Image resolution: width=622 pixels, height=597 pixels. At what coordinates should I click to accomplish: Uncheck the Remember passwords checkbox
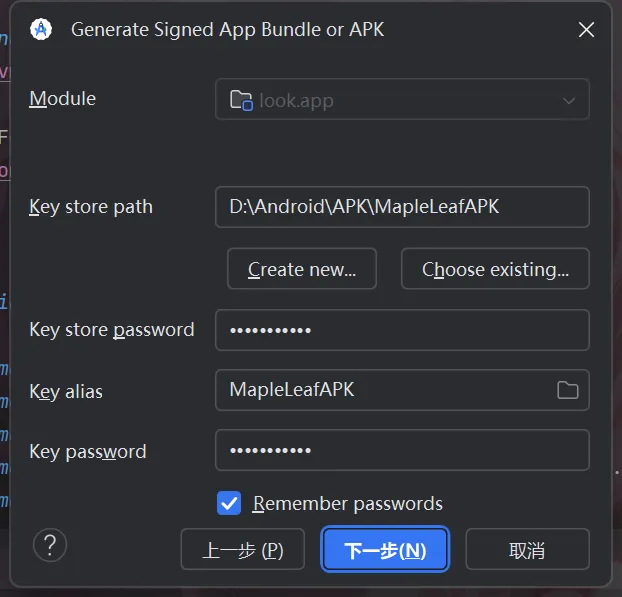click(229, 503)
